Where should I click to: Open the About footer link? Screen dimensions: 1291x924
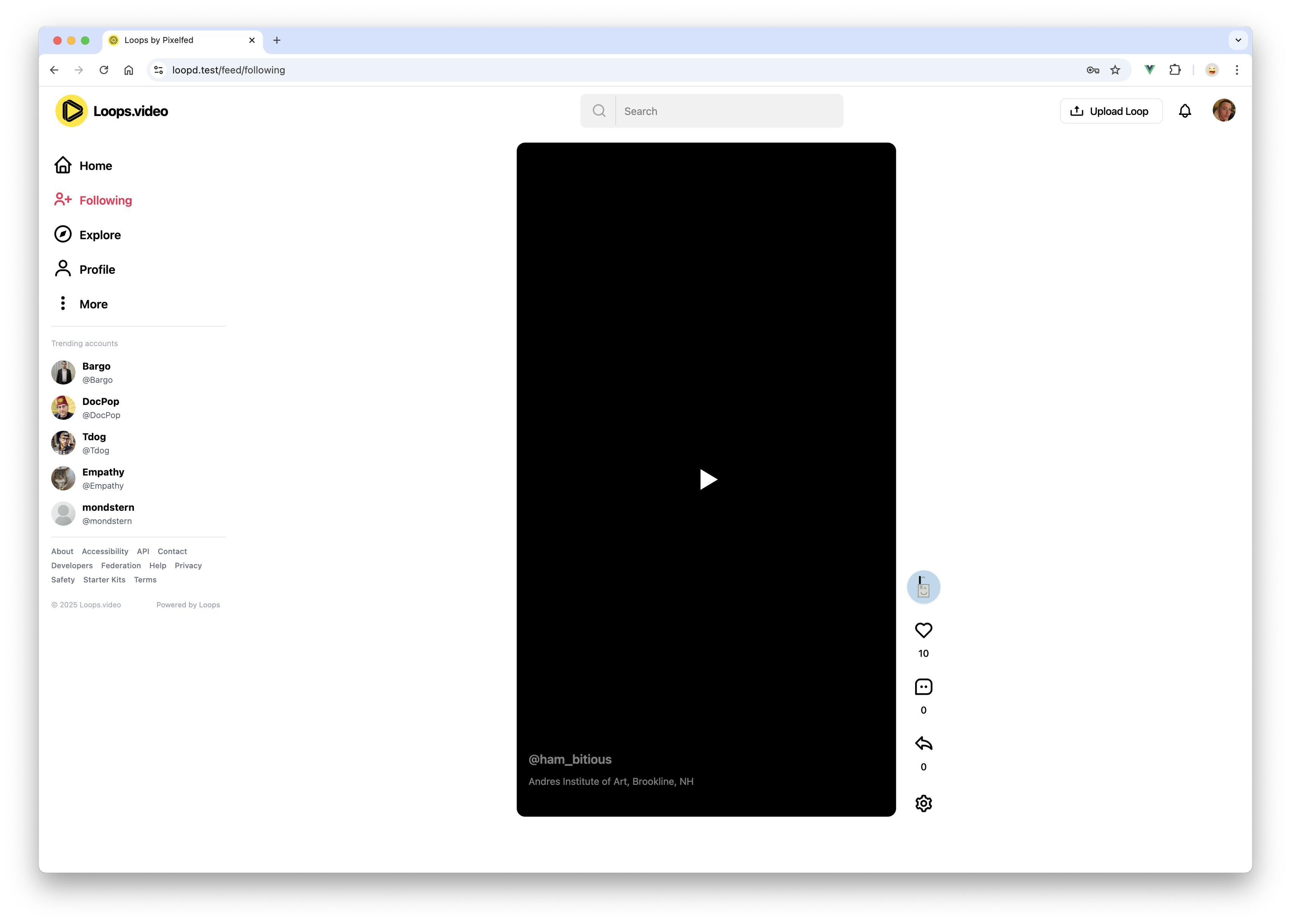pos(62,551)
